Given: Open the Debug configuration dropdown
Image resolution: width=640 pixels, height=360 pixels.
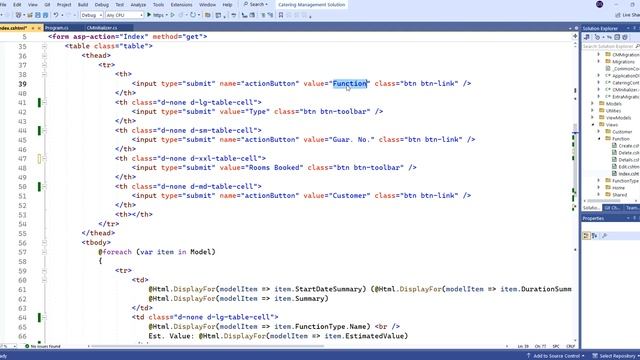Looking at the screenshot, I should [91, 15].
